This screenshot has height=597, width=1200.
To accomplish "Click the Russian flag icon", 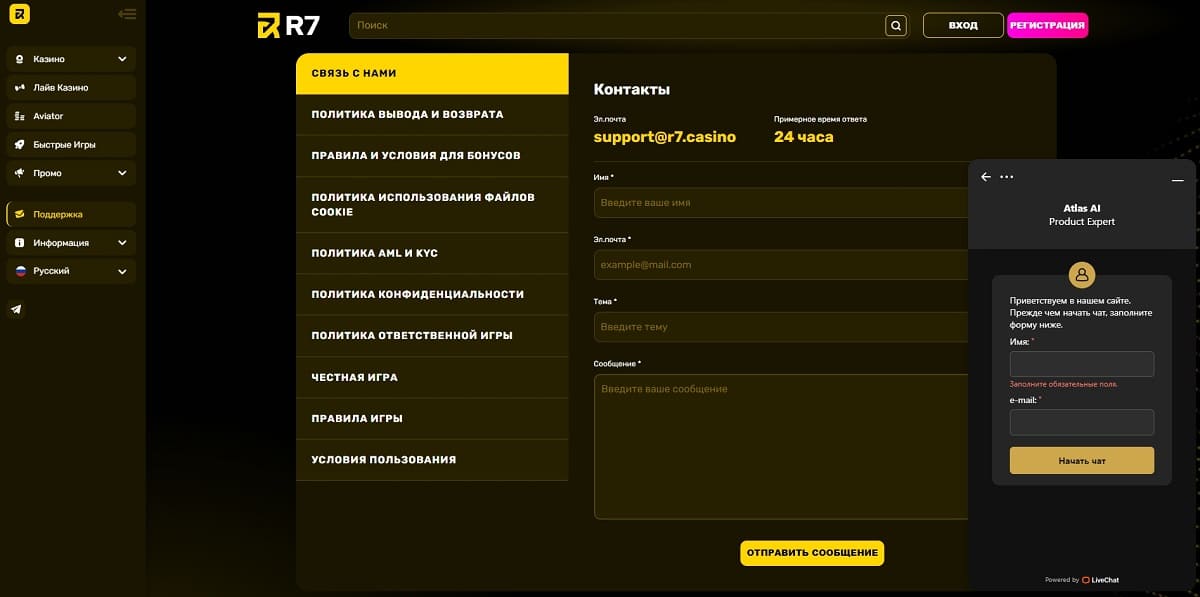I will pyautogui.click(x=19, y=271).
